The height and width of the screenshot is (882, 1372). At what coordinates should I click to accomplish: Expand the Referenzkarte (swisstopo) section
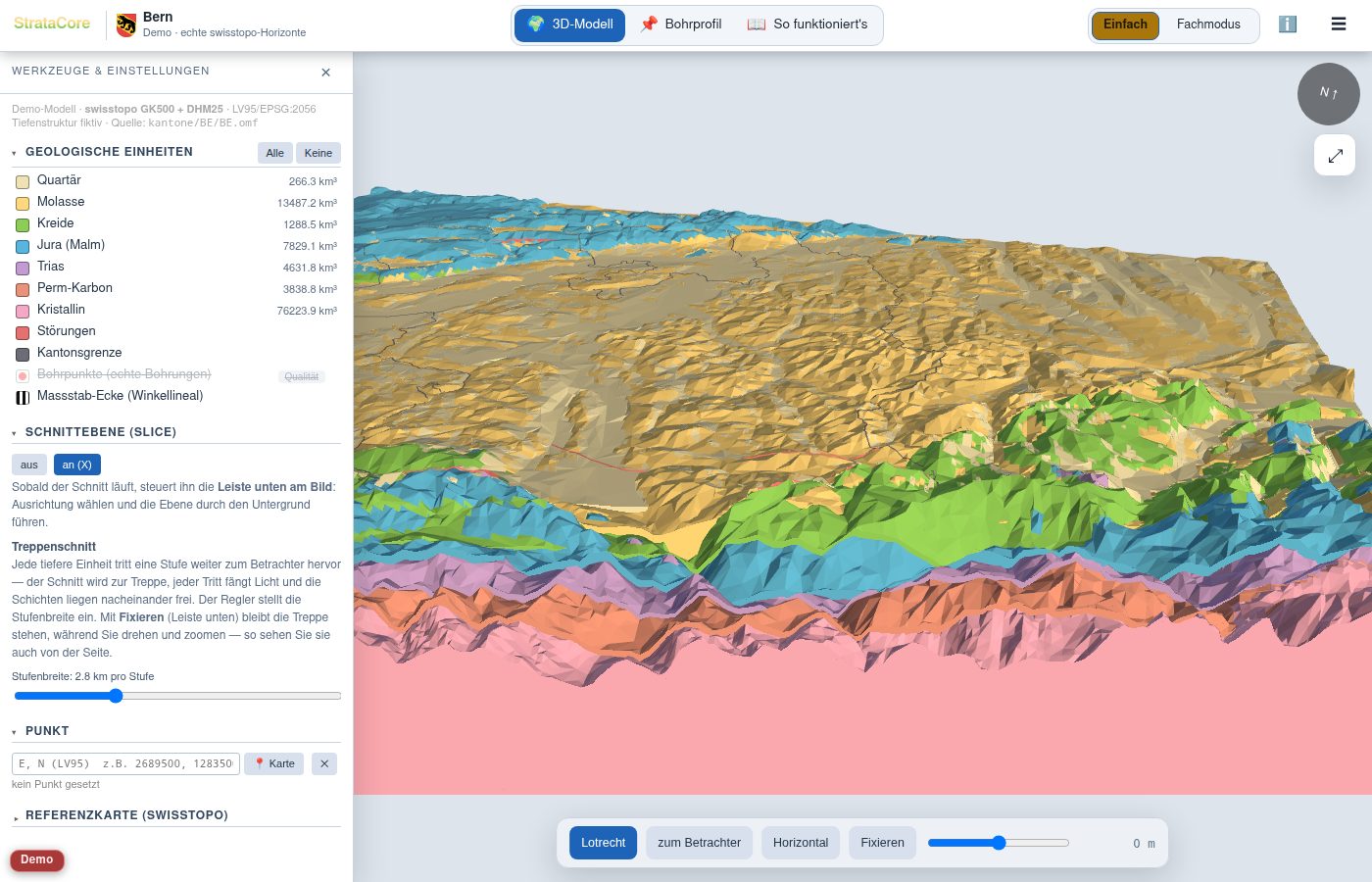pos(120,815)
